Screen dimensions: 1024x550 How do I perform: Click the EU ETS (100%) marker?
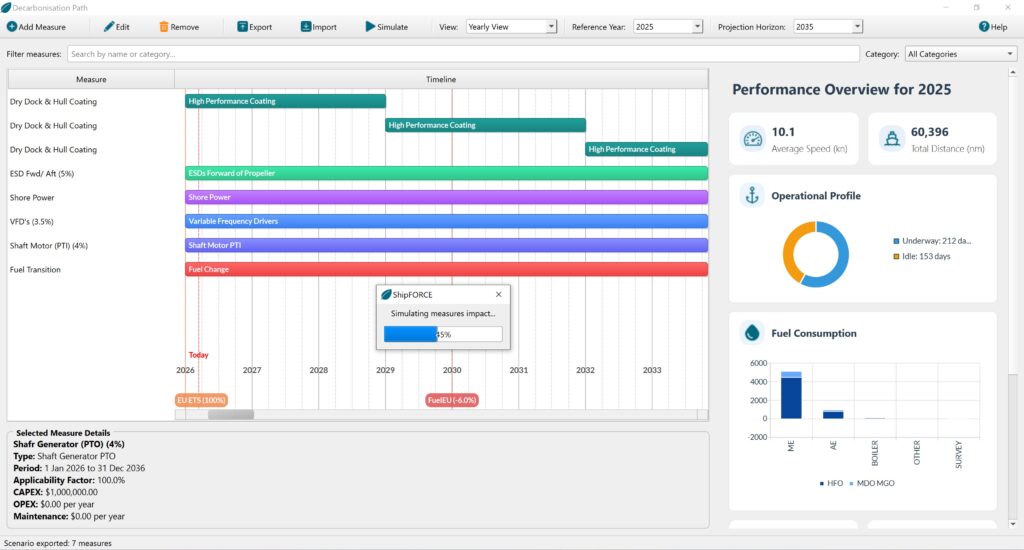tap(201, 400)
